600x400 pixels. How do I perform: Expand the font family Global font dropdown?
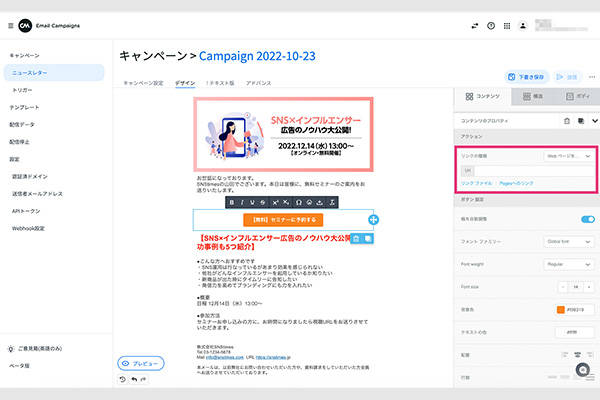coord(567,240)
